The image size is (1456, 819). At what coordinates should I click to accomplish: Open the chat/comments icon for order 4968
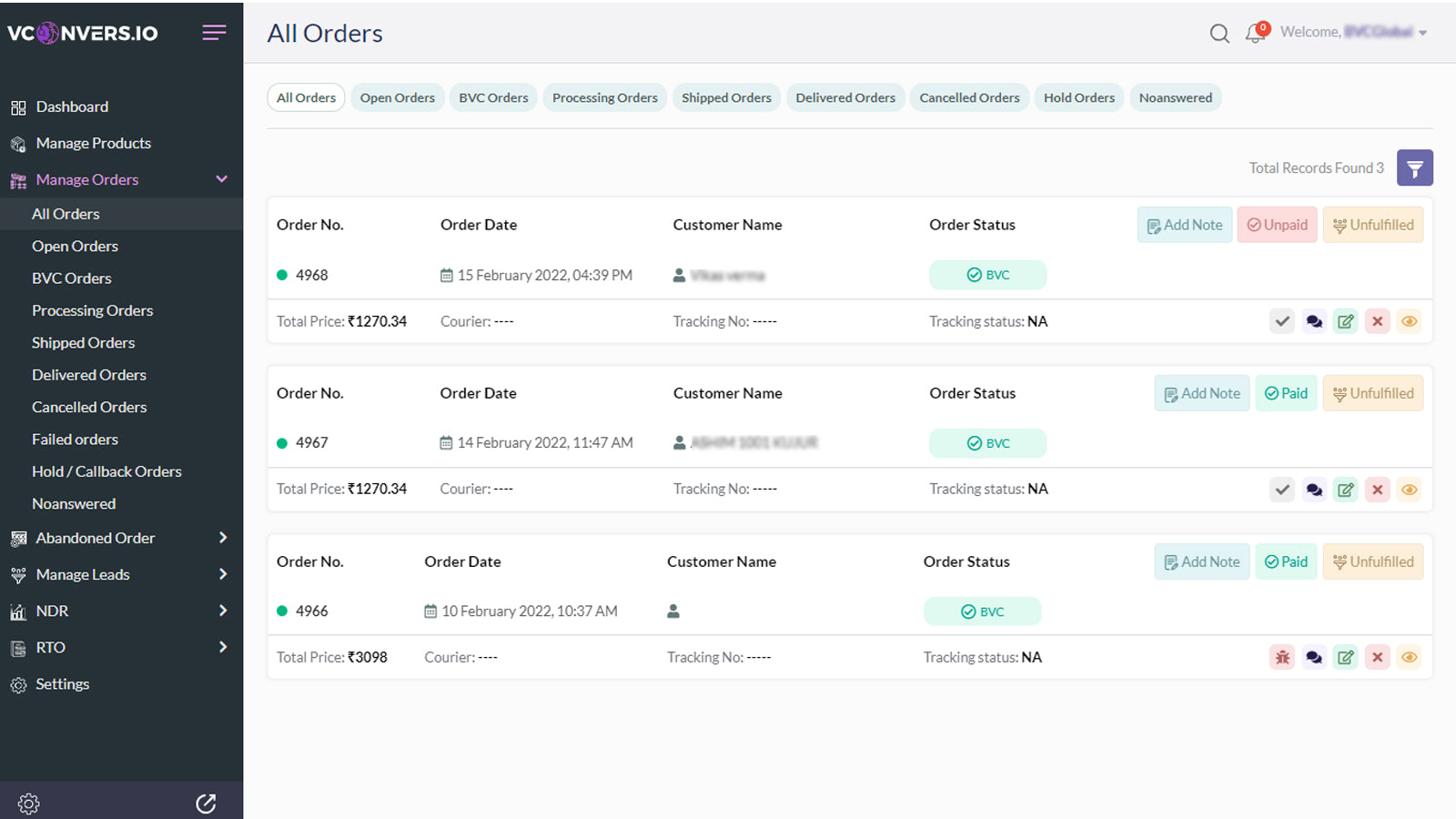click(1313, 321)
